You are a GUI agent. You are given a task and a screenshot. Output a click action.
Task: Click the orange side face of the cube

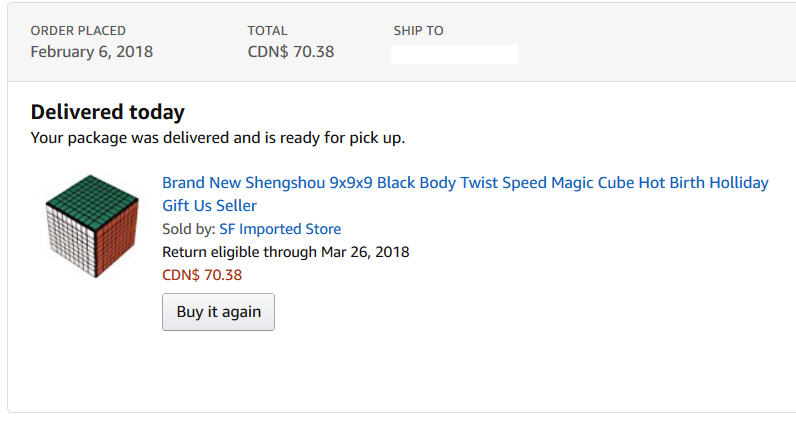pos(118,235)
